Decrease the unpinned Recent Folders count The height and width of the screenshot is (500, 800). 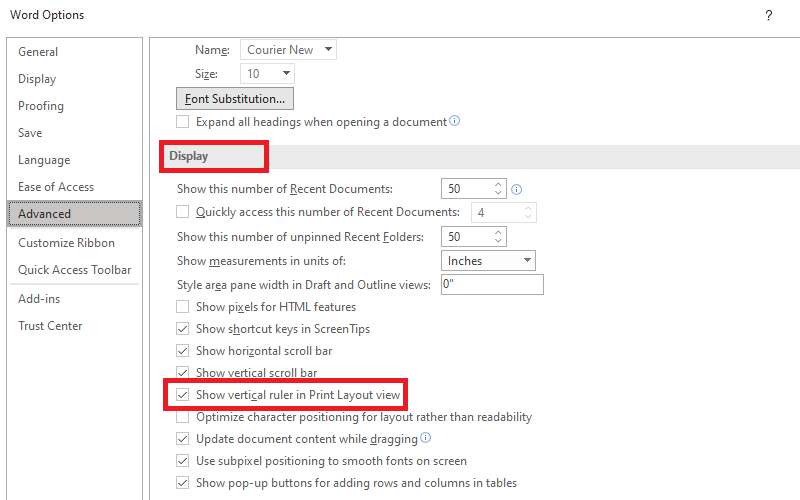498,242
